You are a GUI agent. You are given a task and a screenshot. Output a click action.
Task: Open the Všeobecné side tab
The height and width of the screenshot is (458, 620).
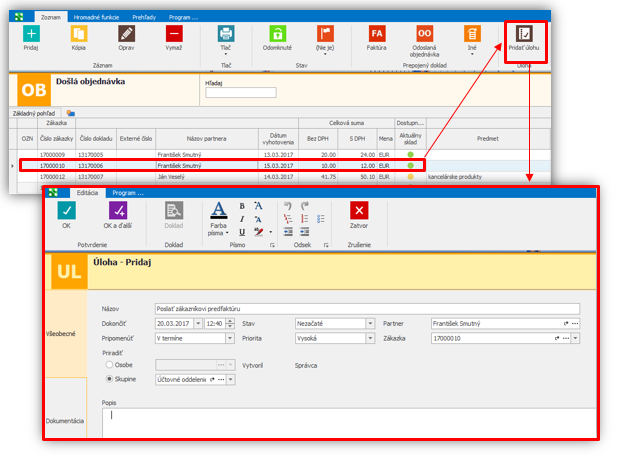66,334
